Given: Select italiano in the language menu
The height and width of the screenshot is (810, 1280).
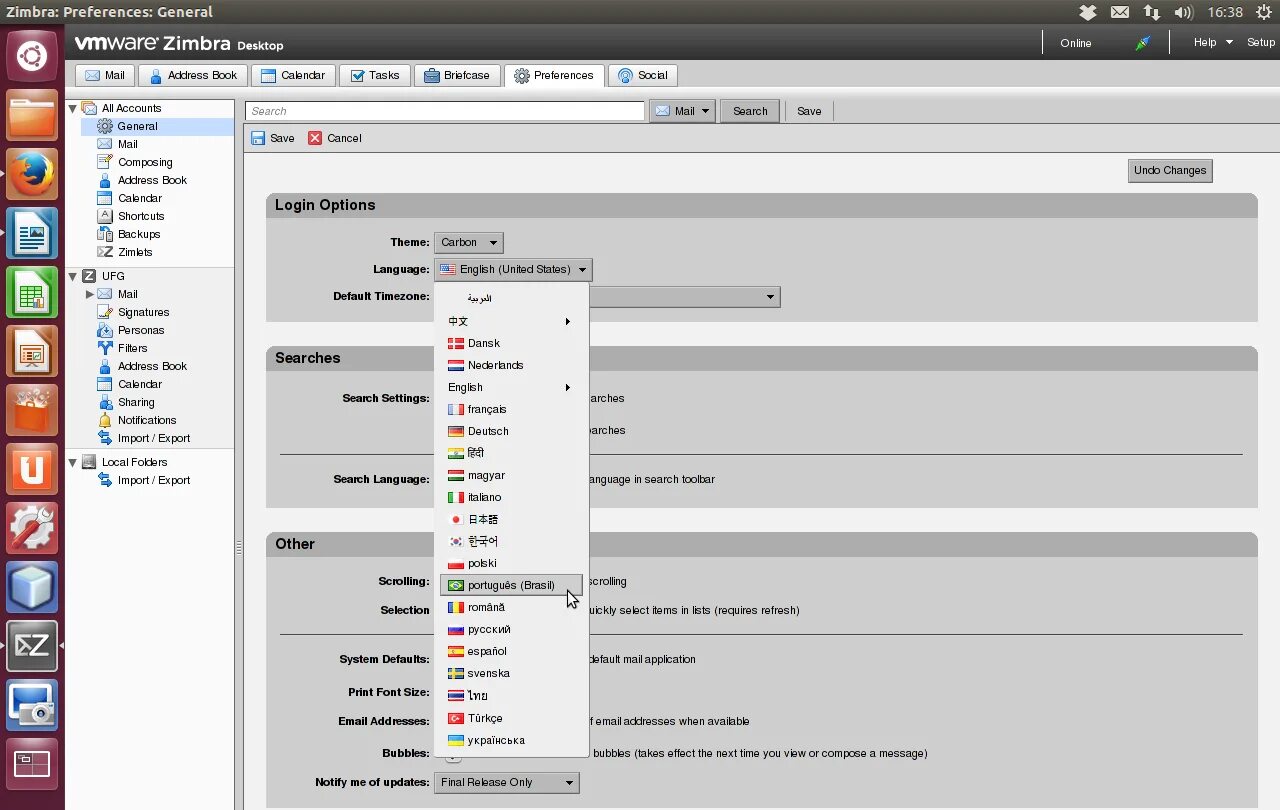Looking at the screenshot, I should point(511,497).
